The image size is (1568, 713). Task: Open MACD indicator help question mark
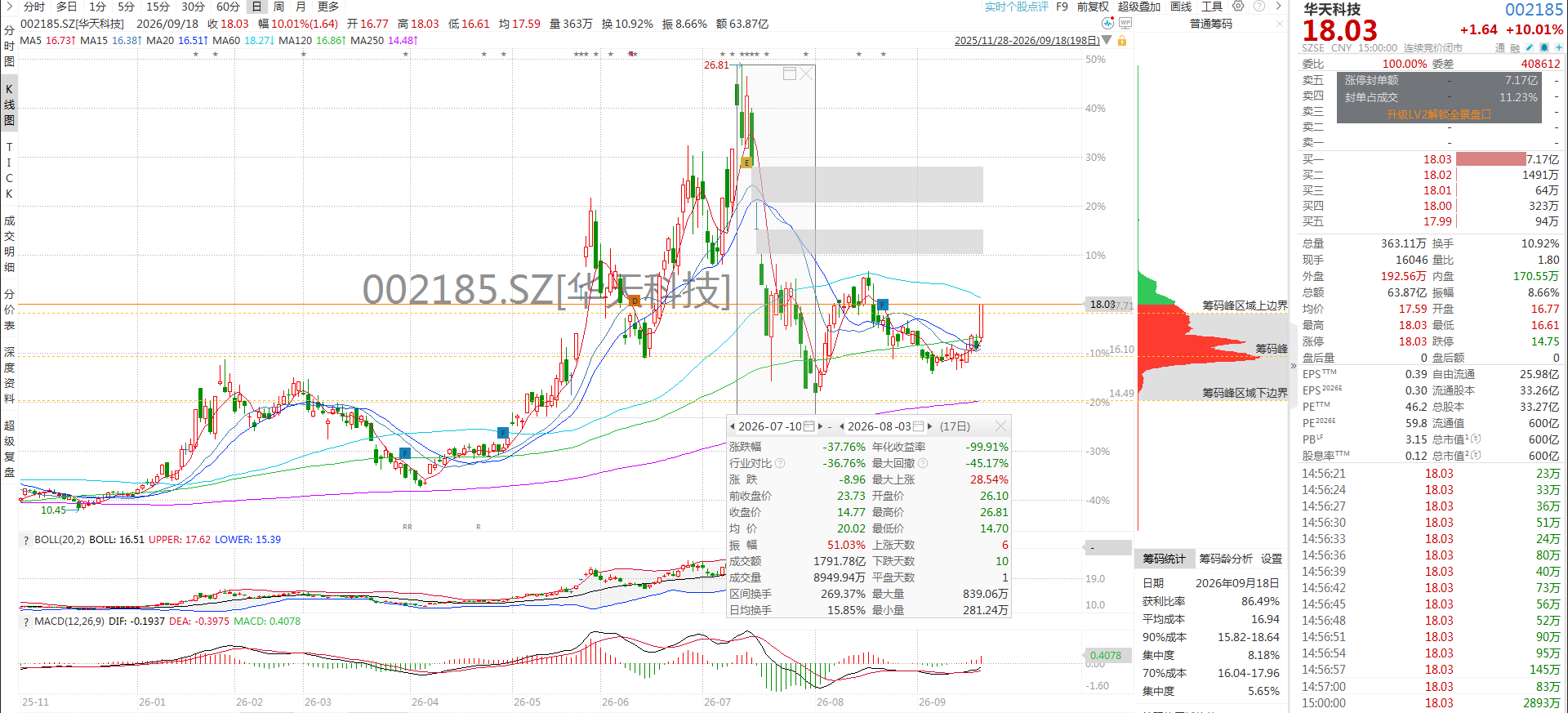pyautogui.click(x=26, y=622)
